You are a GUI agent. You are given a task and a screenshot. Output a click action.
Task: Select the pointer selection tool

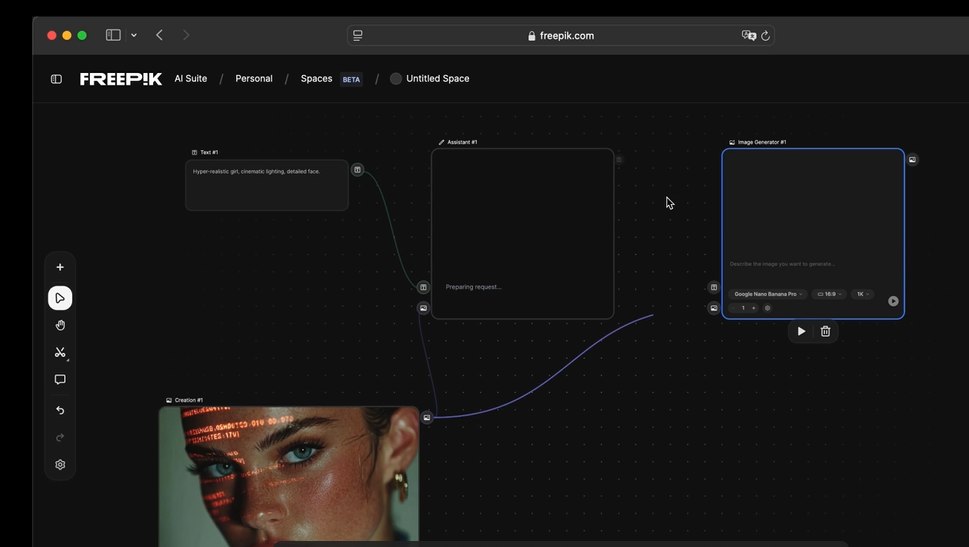click(x=60, y=298)
